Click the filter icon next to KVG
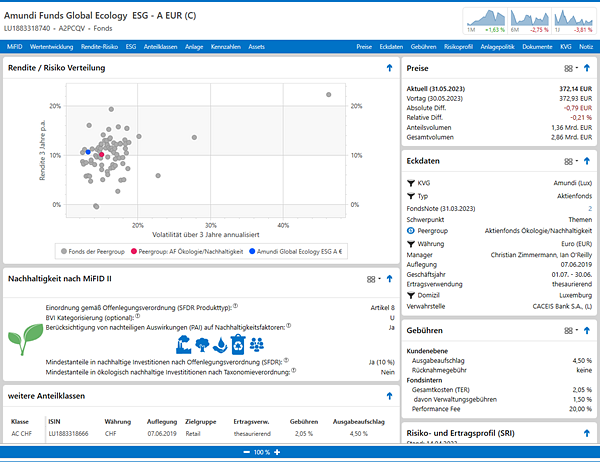Screen dimensions: 600x462 point(411,183)
